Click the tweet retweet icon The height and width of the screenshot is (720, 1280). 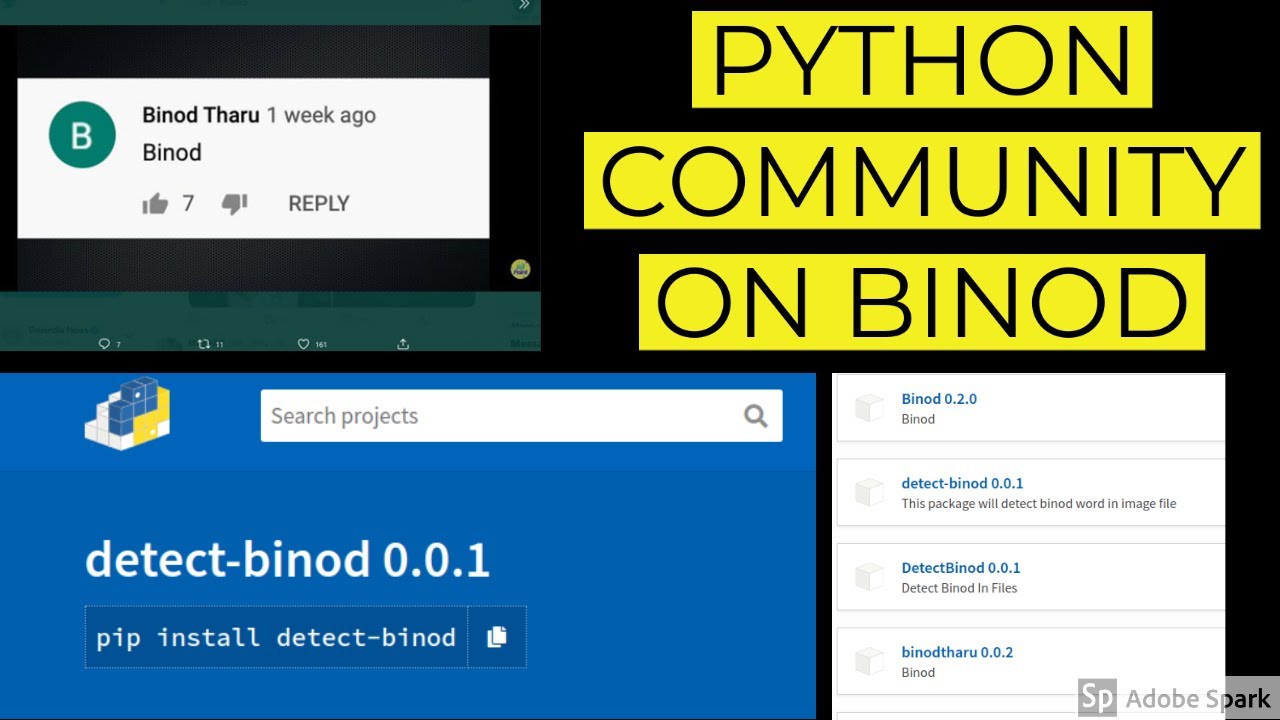point(204,344)
